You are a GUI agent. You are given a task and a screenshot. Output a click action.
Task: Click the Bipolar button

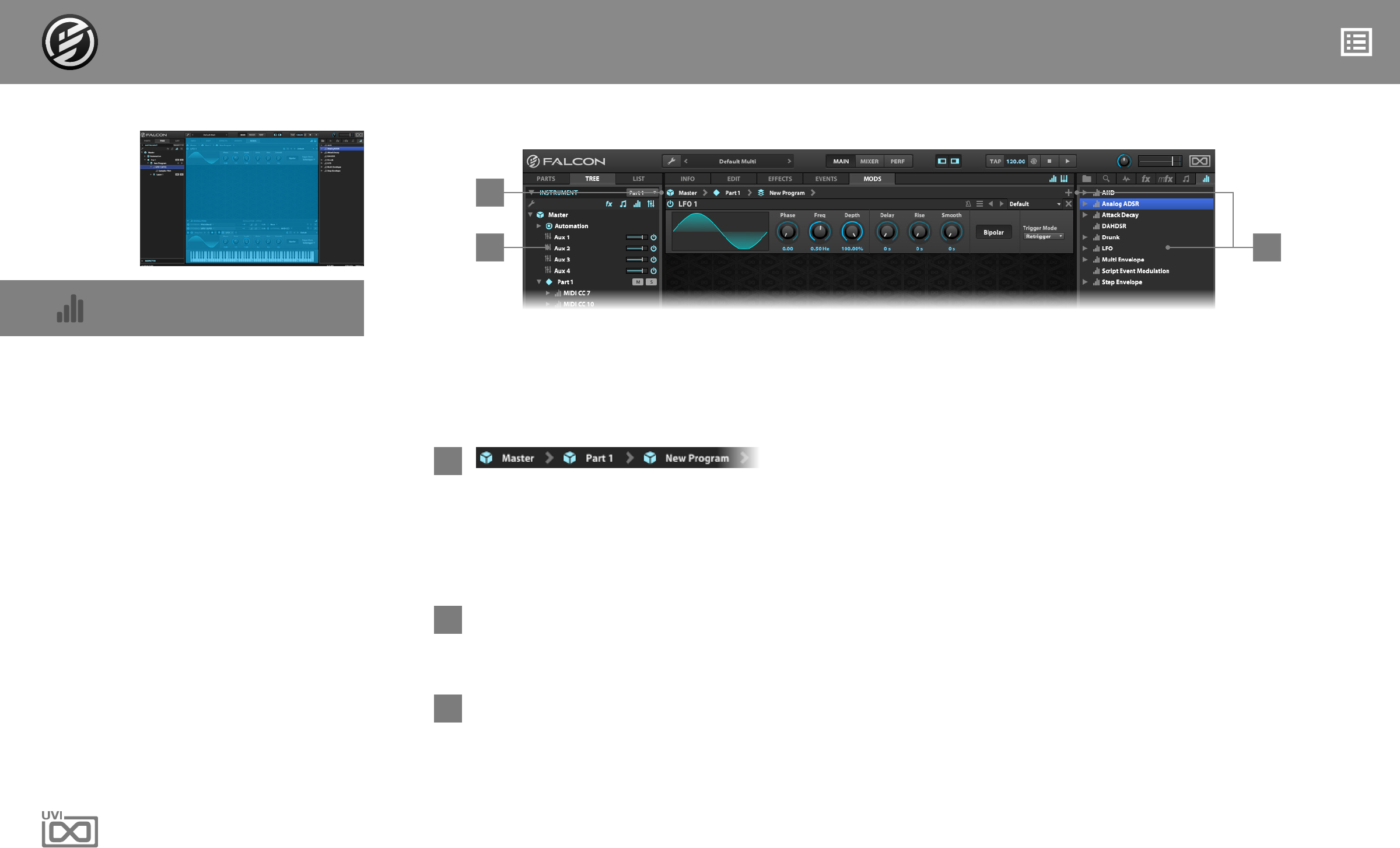(993, 232)
